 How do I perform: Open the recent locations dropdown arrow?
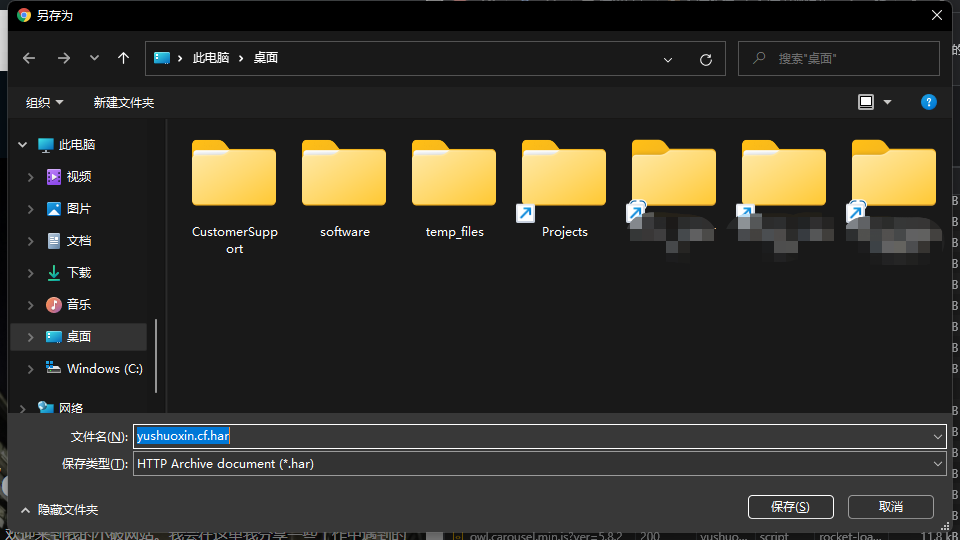point(94,58)
